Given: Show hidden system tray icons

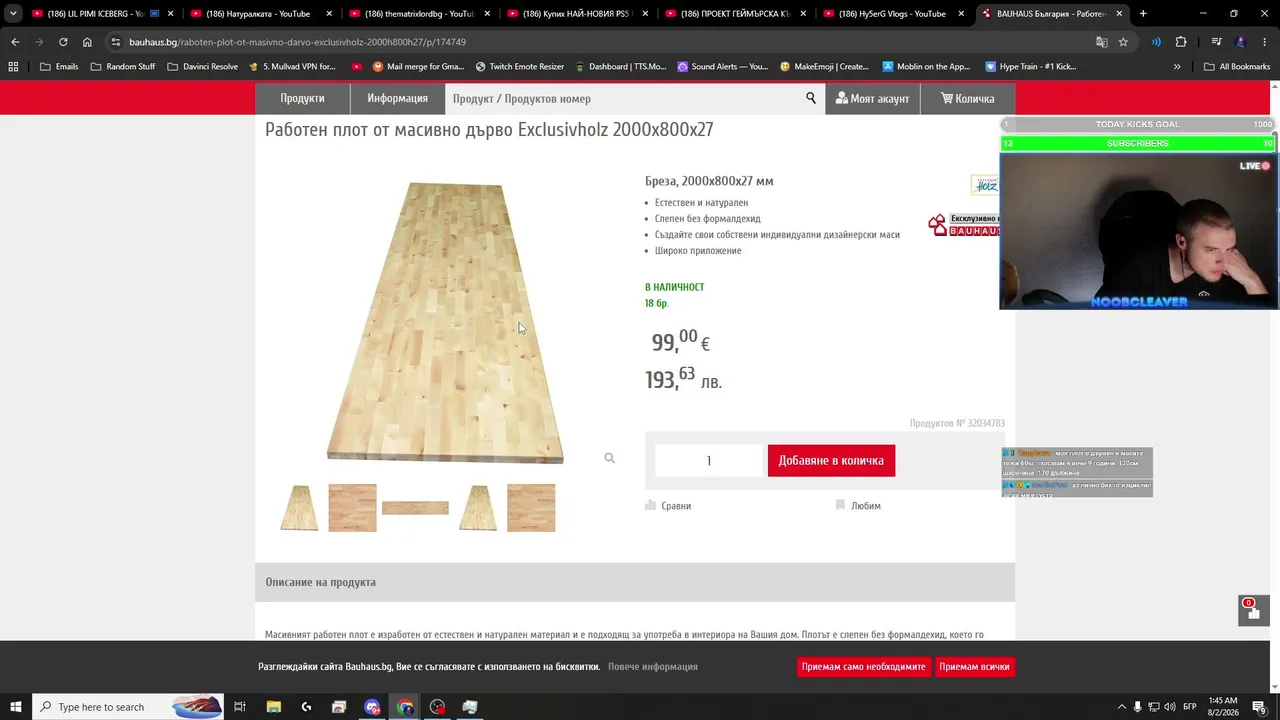Looking at the screenshot, I should tap(1121, 707).
